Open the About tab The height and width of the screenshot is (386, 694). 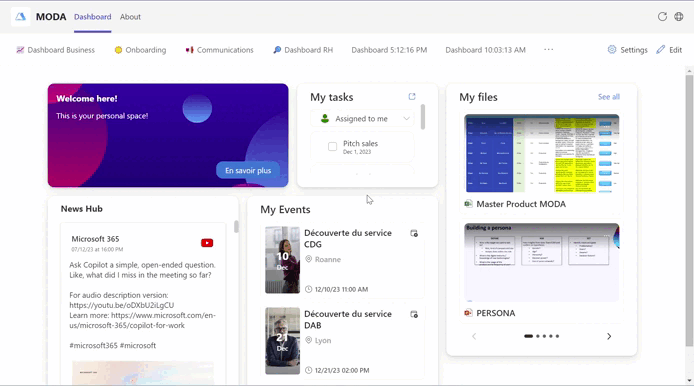(130, 17)
